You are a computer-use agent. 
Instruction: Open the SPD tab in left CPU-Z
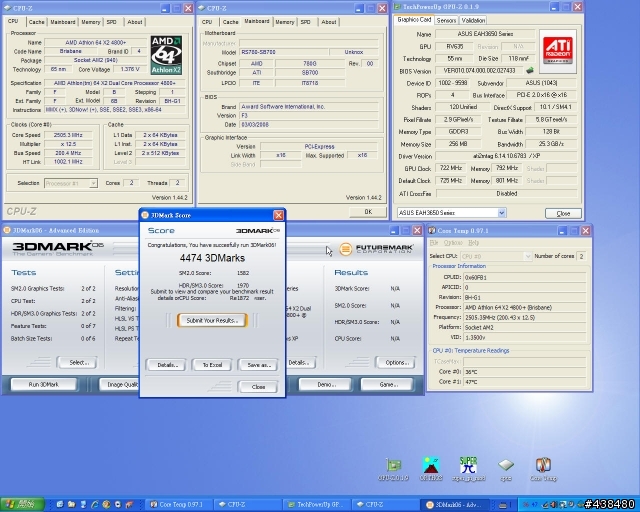click(112, 22)
